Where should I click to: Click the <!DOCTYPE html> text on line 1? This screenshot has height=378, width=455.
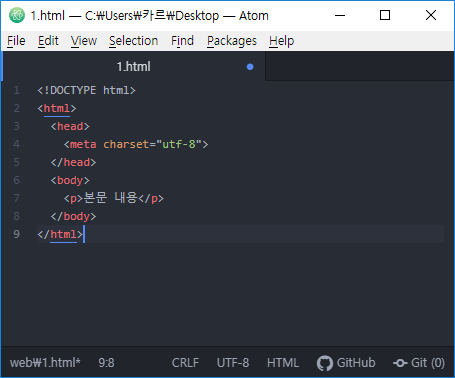[x=86, y=90]
